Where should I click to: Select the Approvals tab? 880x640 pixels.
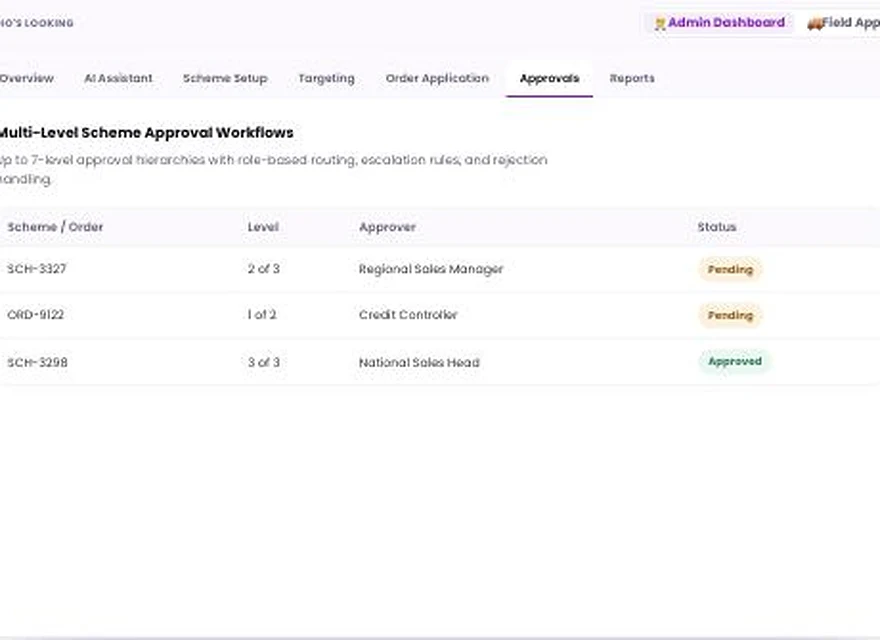[549, 79]
